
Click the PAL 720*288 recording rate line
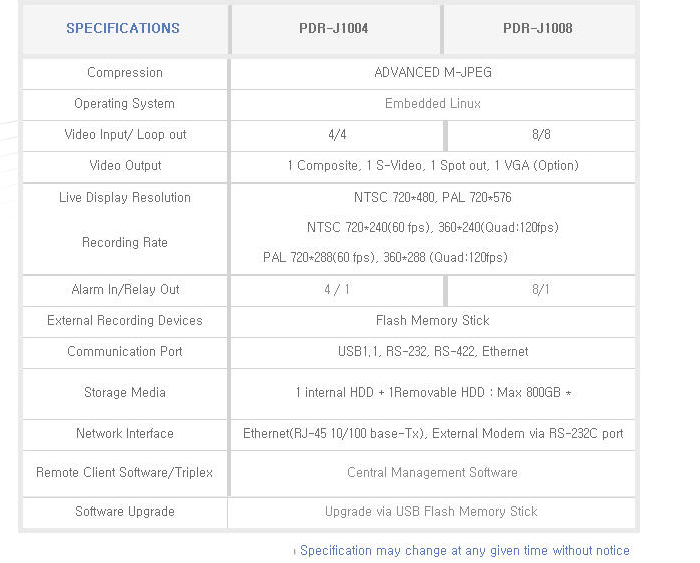pyautogui.click(x=385, y=258)
